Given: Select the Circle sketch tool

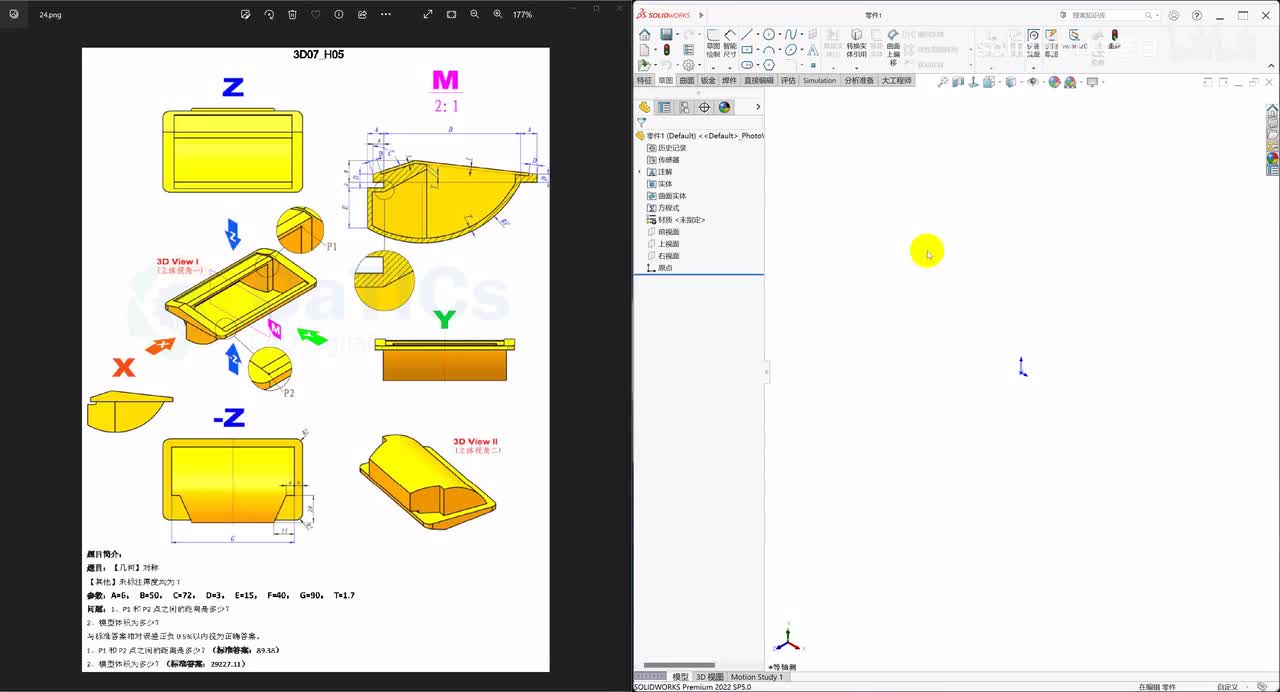Looking at the screenshot, I should pyautogui.click(x=769, y=34).
